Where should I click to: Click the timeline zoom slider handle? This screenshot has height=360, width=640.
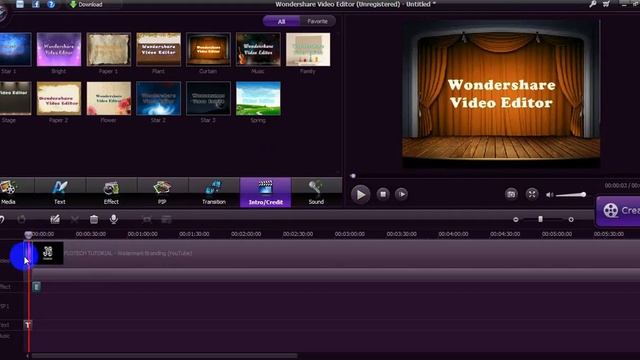[540, 219]
